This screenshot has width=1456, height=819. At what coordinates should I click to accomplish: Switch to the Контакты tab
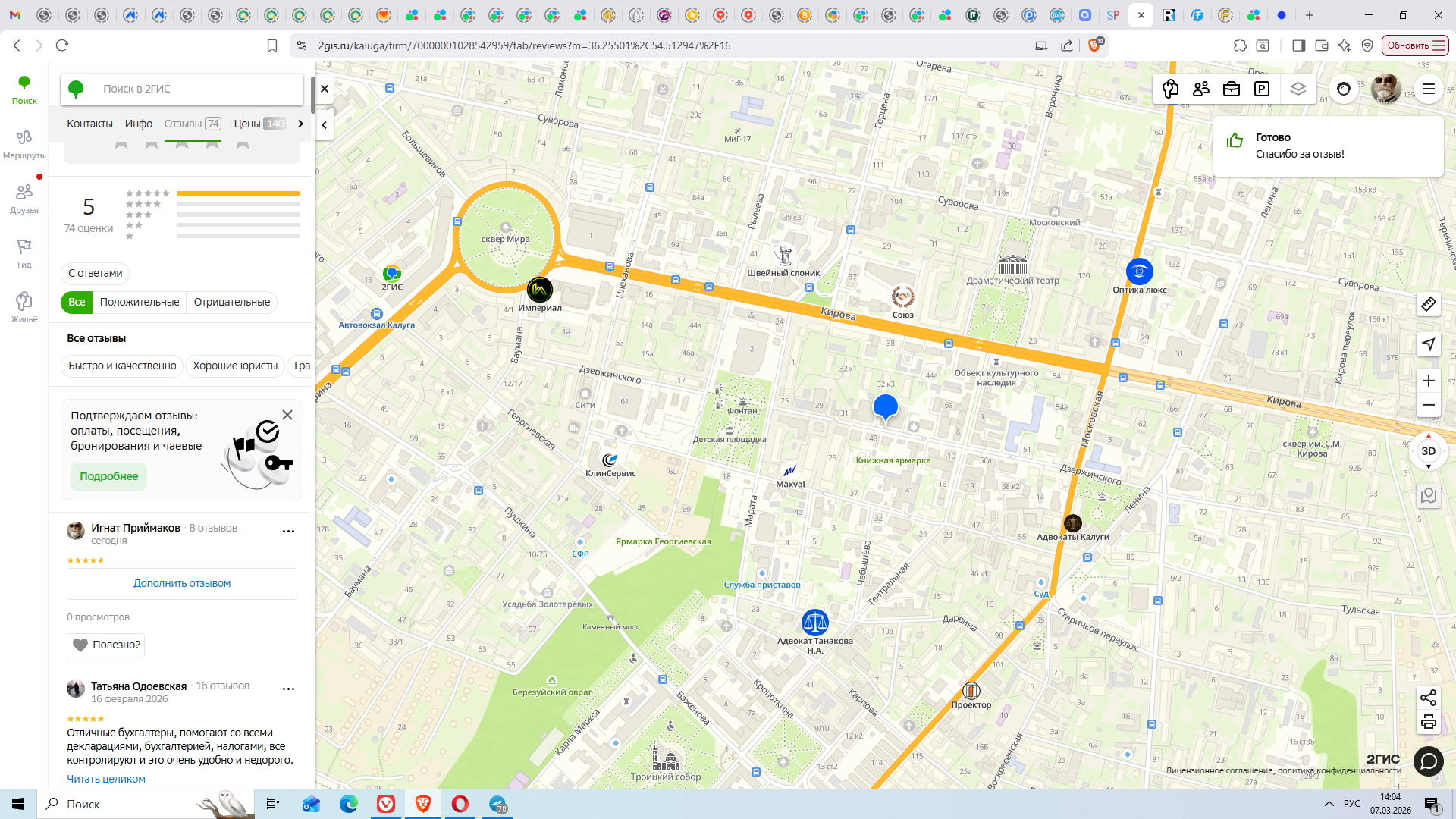coord(89,124)
